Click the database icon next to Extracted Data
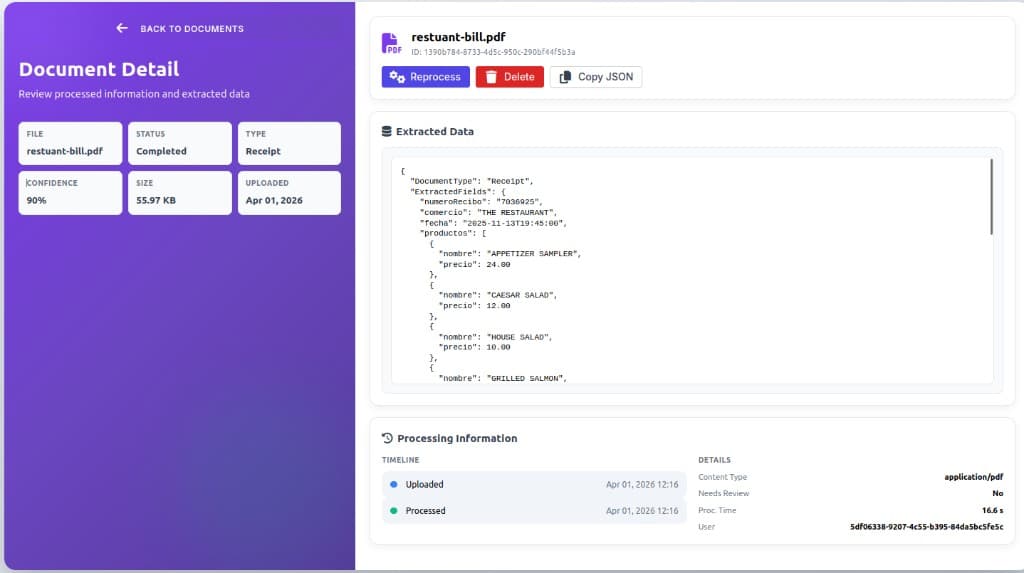The image size is (1024, 573). coord(387,131)
